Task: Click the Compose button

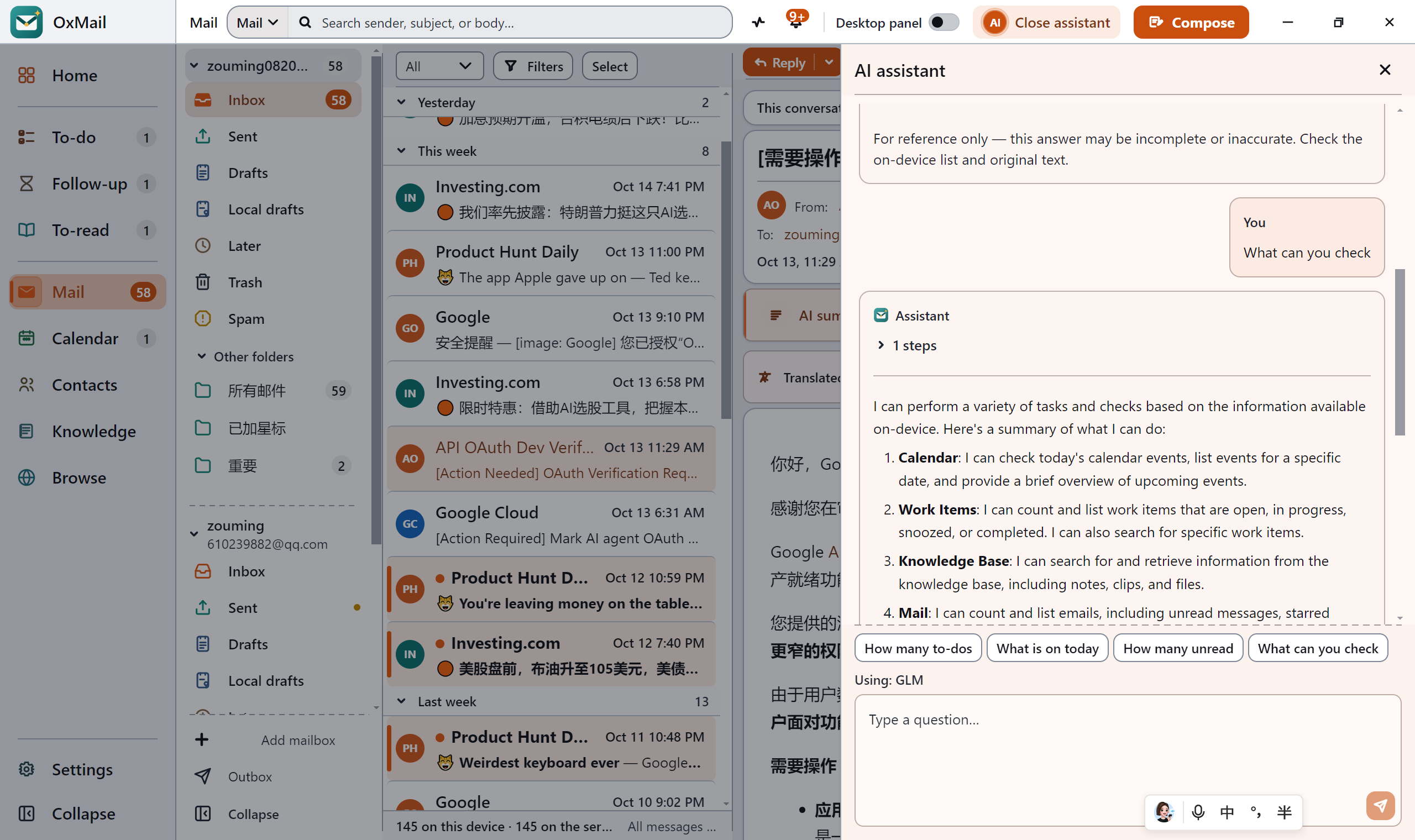Action: coord(1191,23)
